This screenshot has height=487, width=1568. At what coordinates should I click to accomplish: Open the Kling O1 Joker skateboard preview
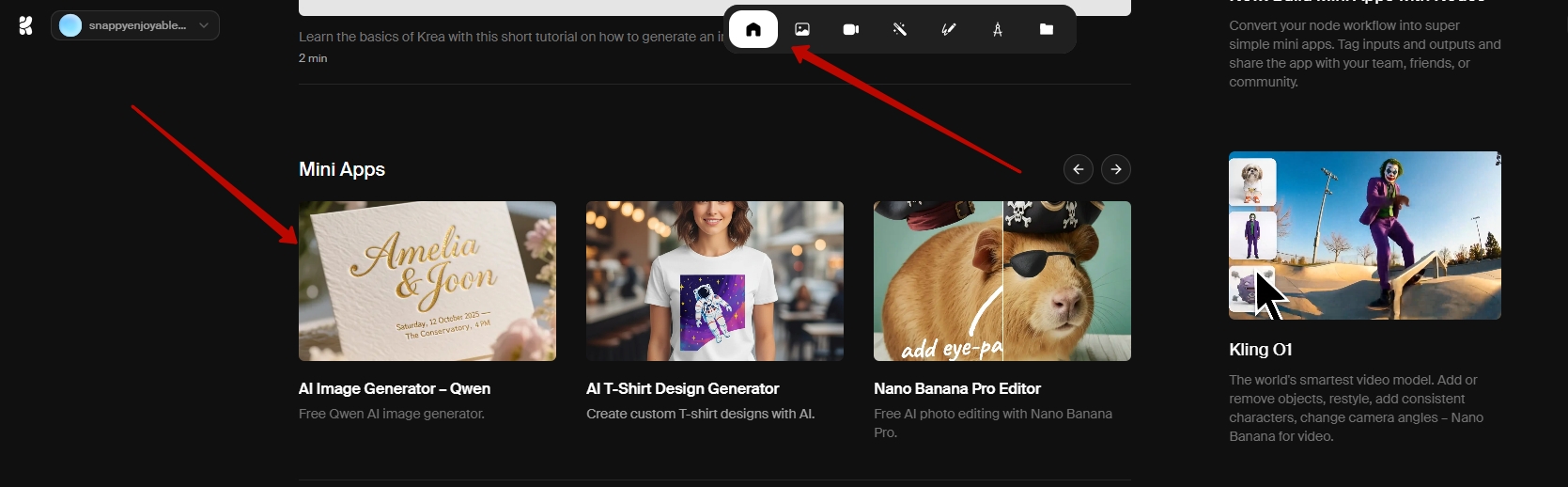[x=1387, y=235]
